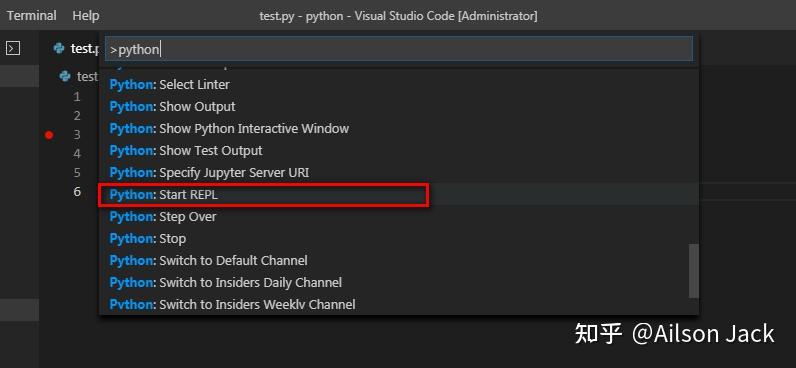The image size is (796, 368).
Task: Click the Python icon in the breadcrumb row
Action: pos(64,76)
